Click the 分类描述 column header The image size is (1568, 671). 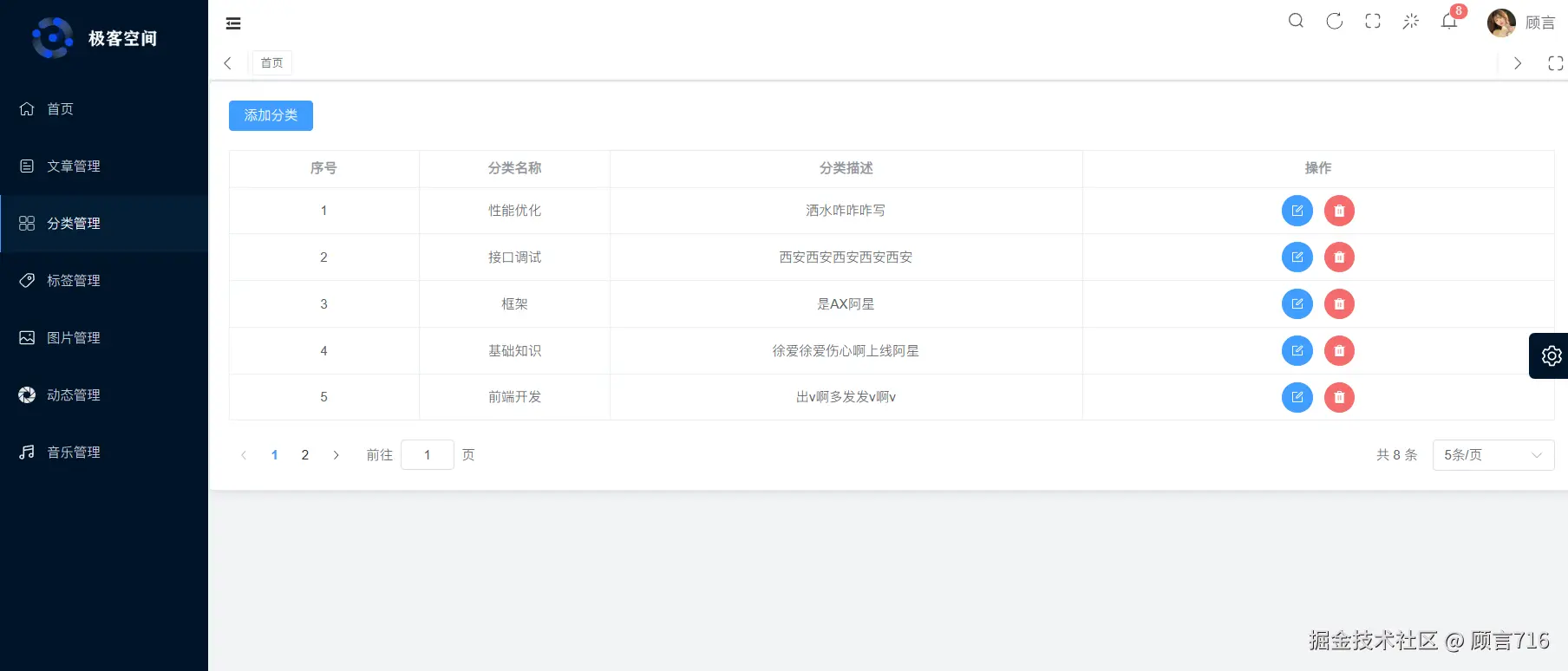[846, 168]
